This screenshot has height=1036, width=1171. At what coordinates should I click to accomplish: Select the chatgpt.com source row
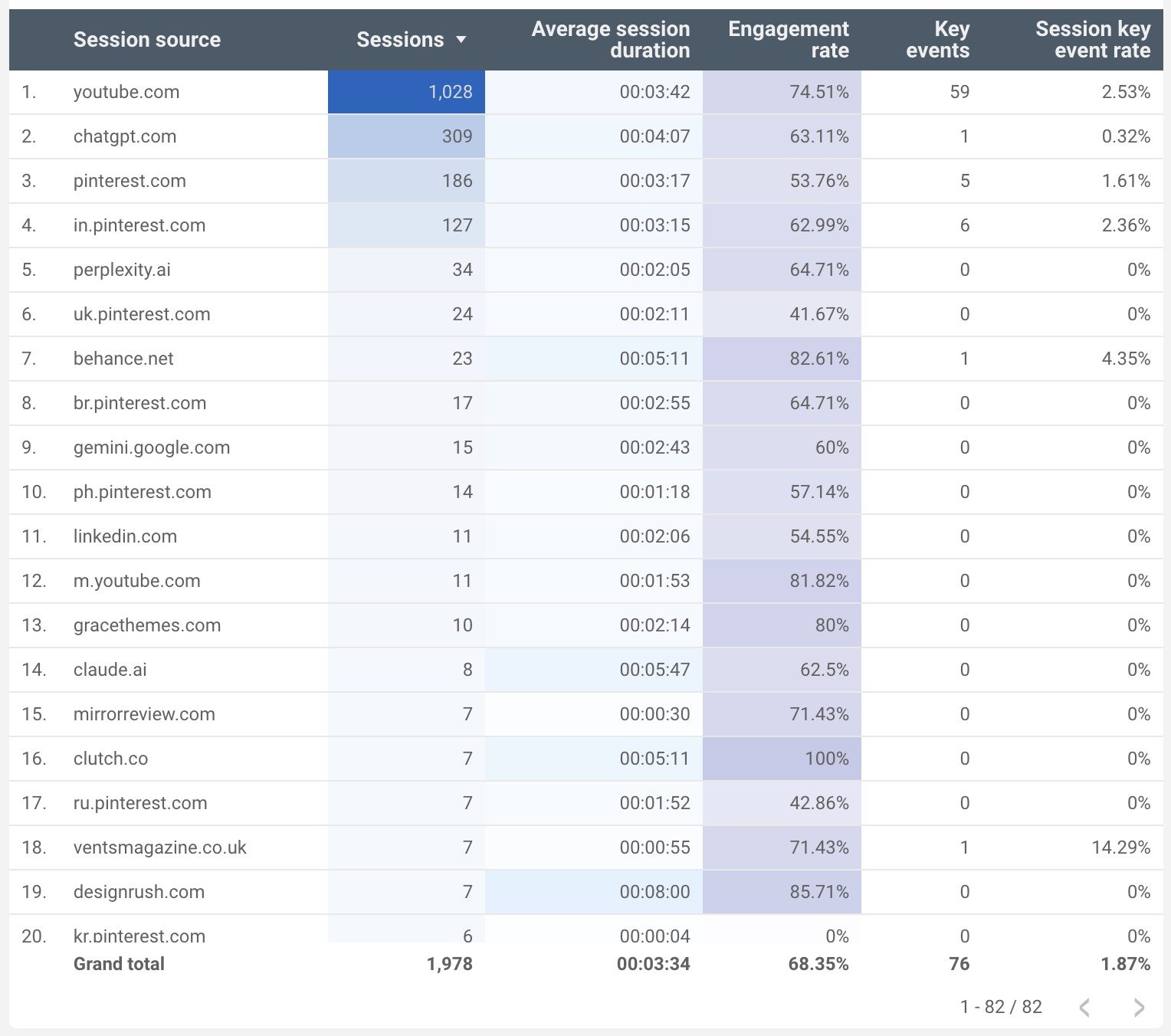click(x=125, y=136)
